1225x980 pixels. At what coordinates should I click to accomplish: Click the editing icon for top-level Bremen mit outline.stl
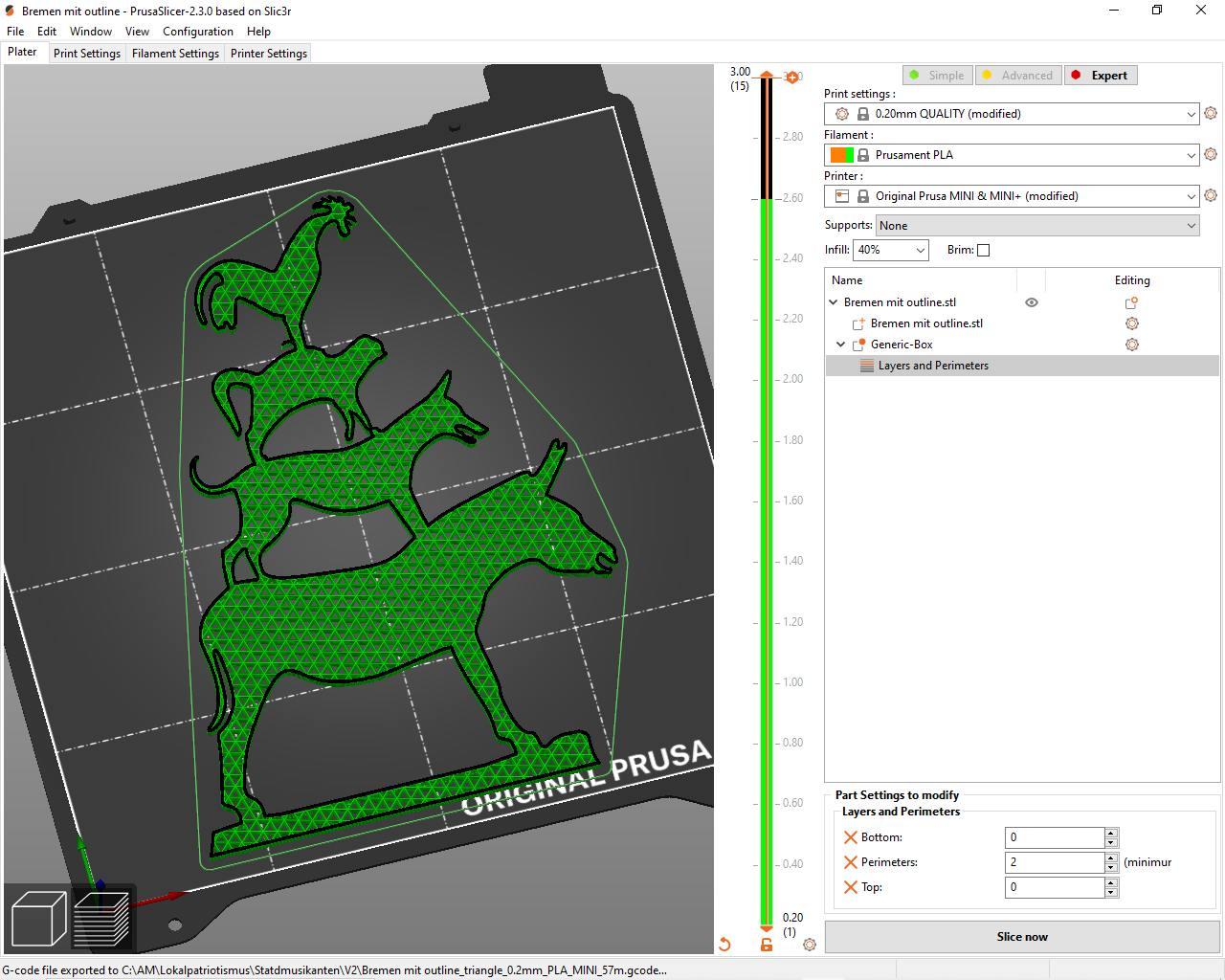click(1131, 302)
